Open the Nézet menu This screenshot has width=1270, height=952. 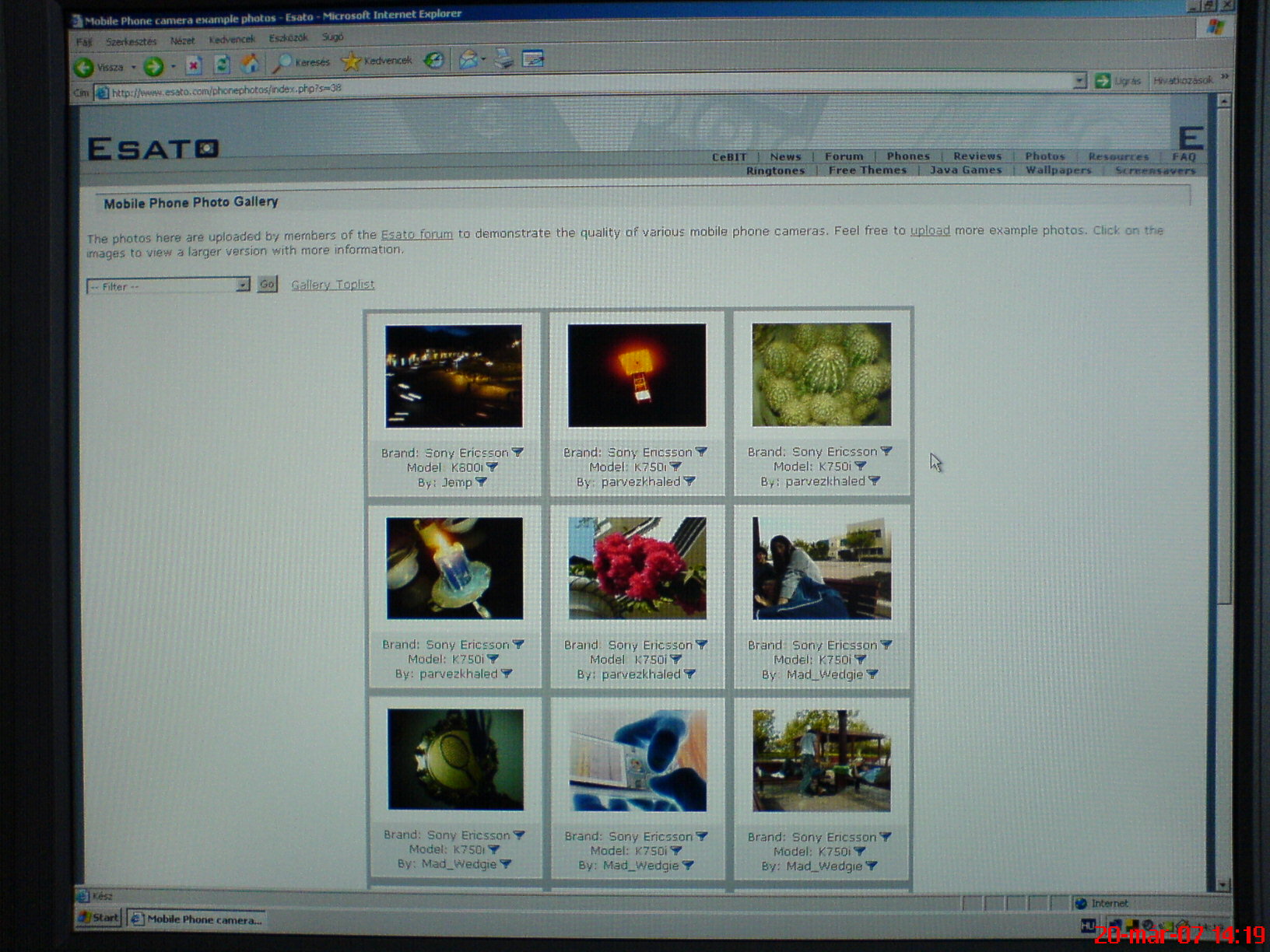click(x=183, y=40)
